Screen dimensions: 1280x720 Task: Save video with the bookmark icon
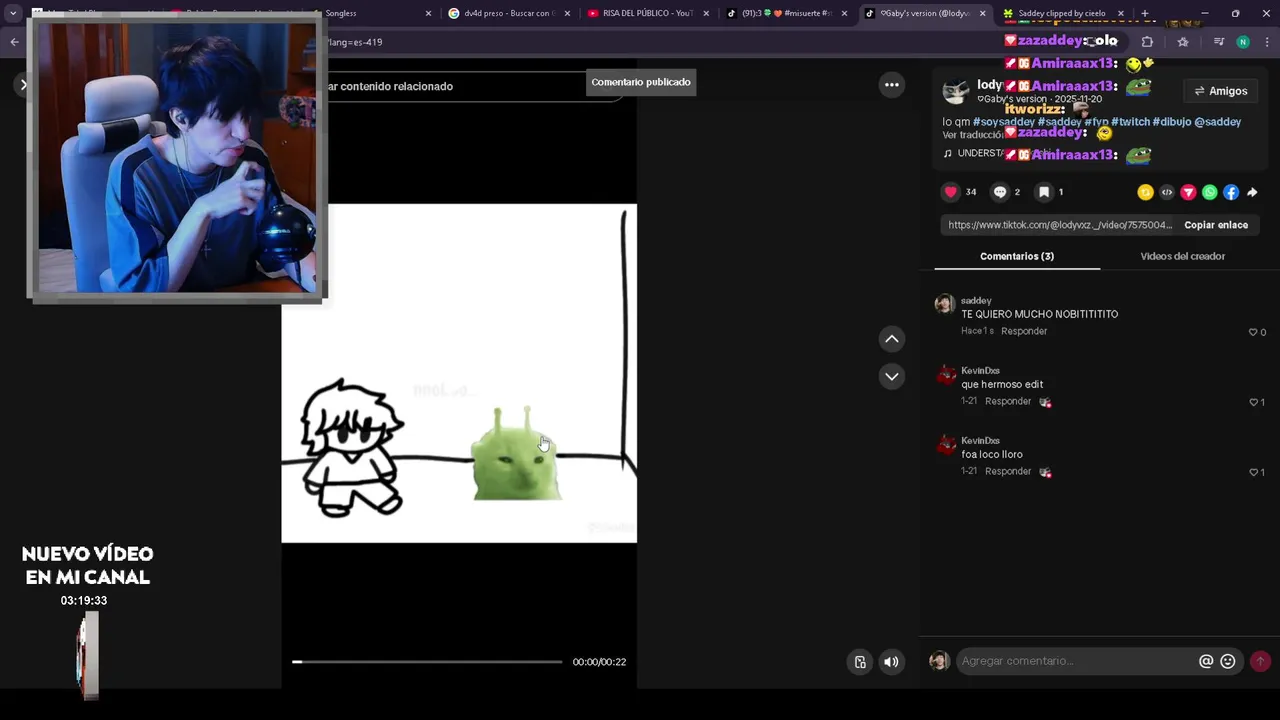pyautogui.click(x=1043, y=192)
